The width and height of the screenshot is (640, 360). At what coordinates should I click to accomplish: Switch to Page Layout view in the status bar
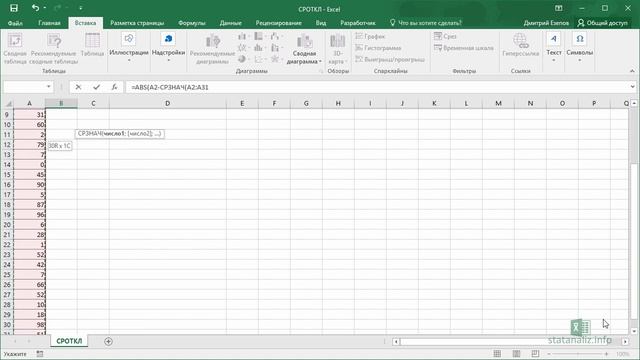[x=516, y=353]
